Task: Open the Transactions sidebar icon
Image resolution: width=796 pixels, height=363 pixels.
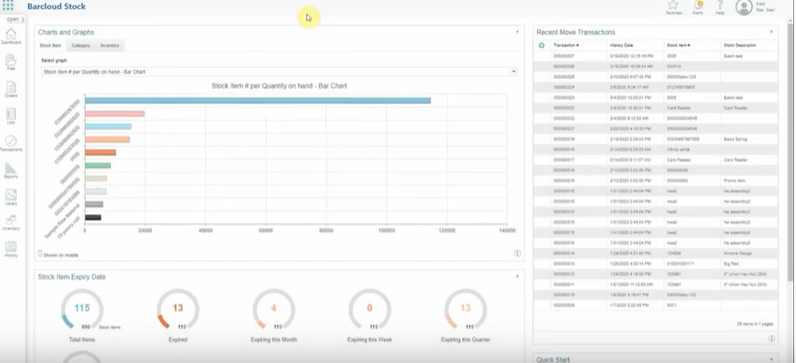Action: coord(11,143)
